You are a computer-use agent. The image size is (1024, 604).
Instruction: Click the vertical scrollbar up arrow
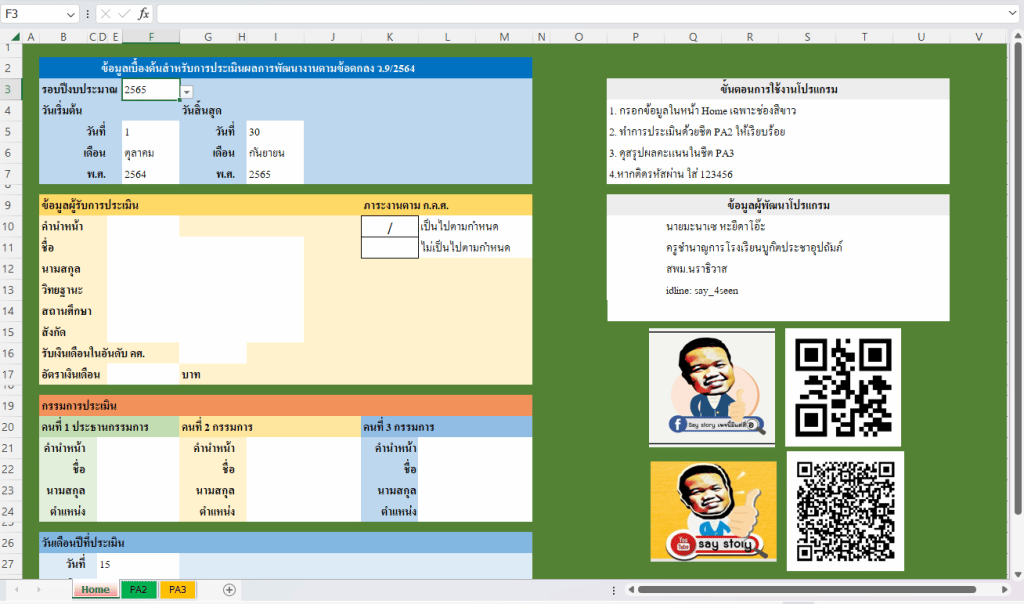1017,37
